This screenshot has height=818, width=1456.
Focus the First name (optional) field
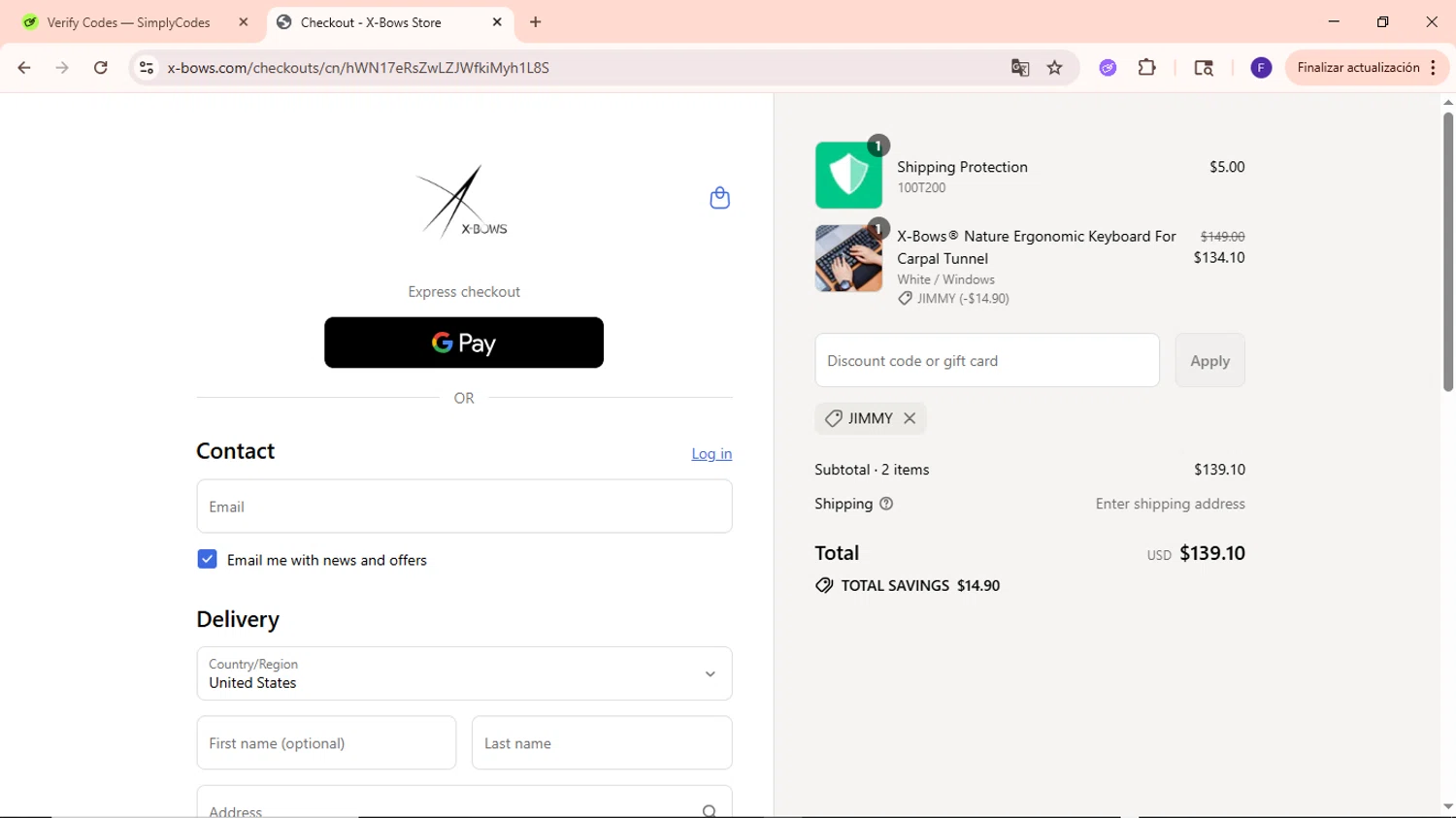[326, 743]
